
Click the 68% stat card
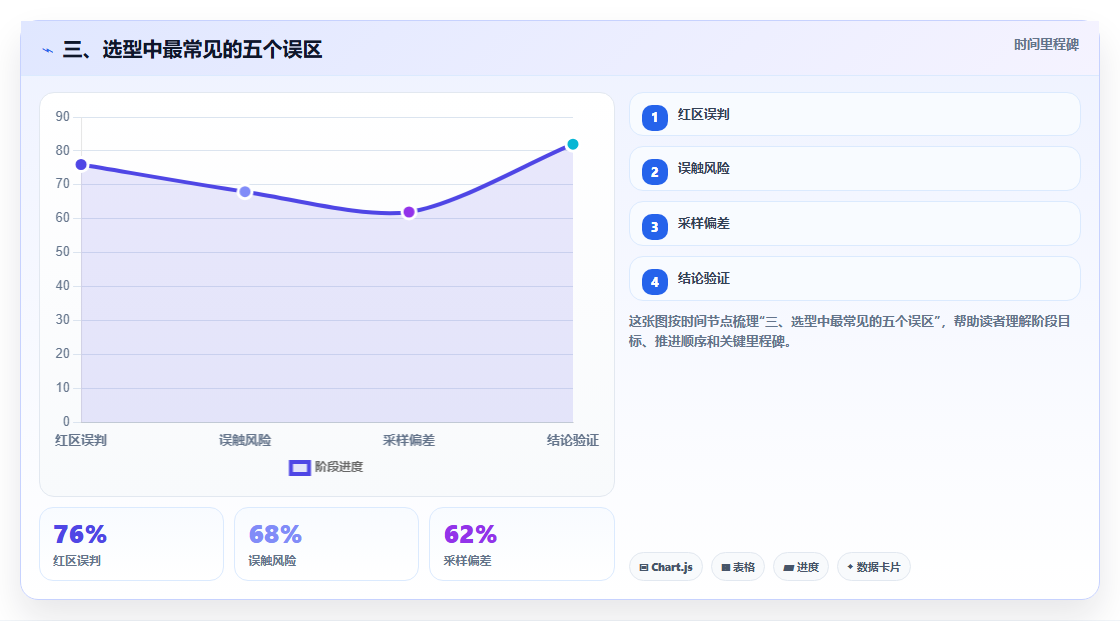pyautogui.click(x=326, y=545)
